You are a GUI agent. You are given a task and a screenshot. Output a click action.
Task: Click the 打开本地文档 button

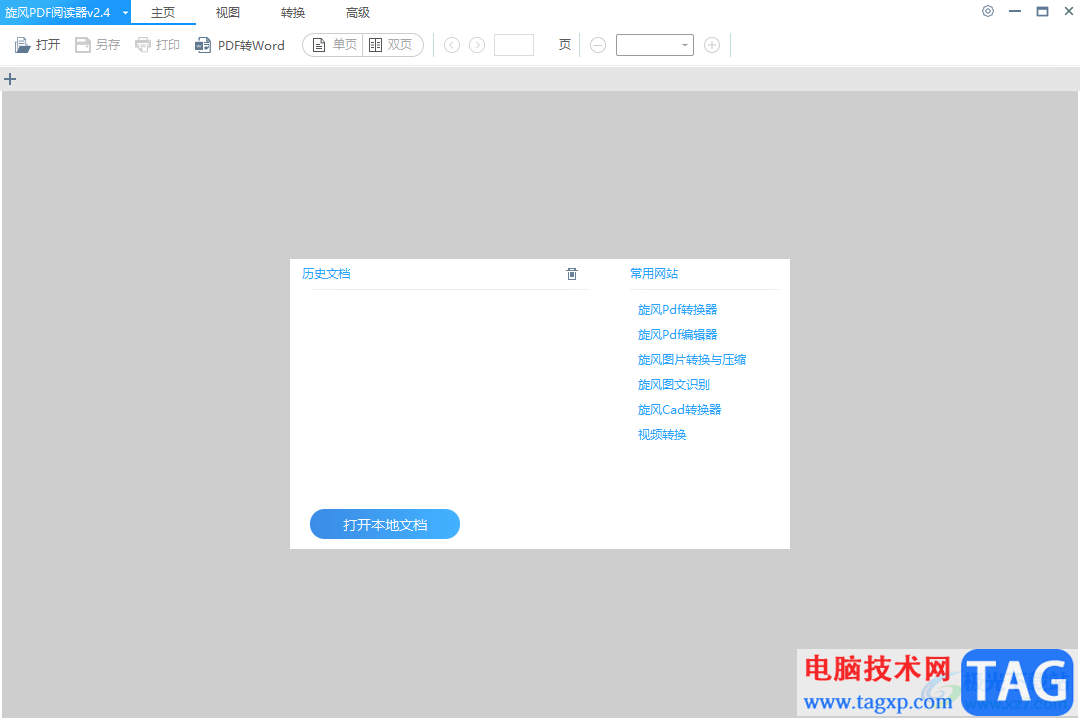click(385, 524)
